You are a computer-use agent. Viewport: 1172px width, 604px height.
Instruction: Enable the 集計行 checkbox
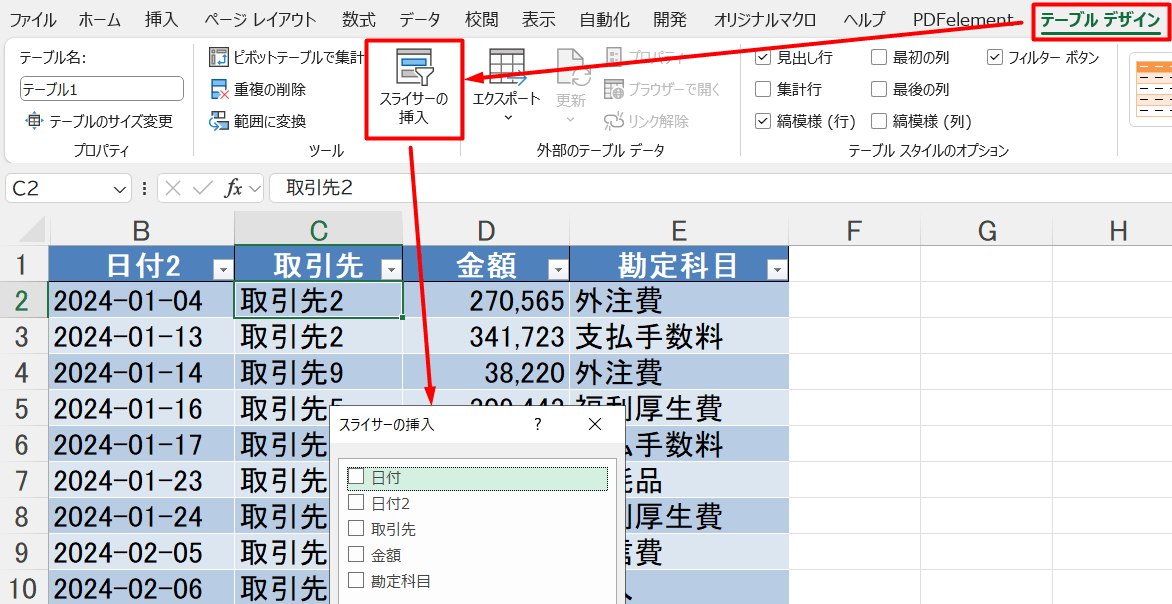click(763, 89)
